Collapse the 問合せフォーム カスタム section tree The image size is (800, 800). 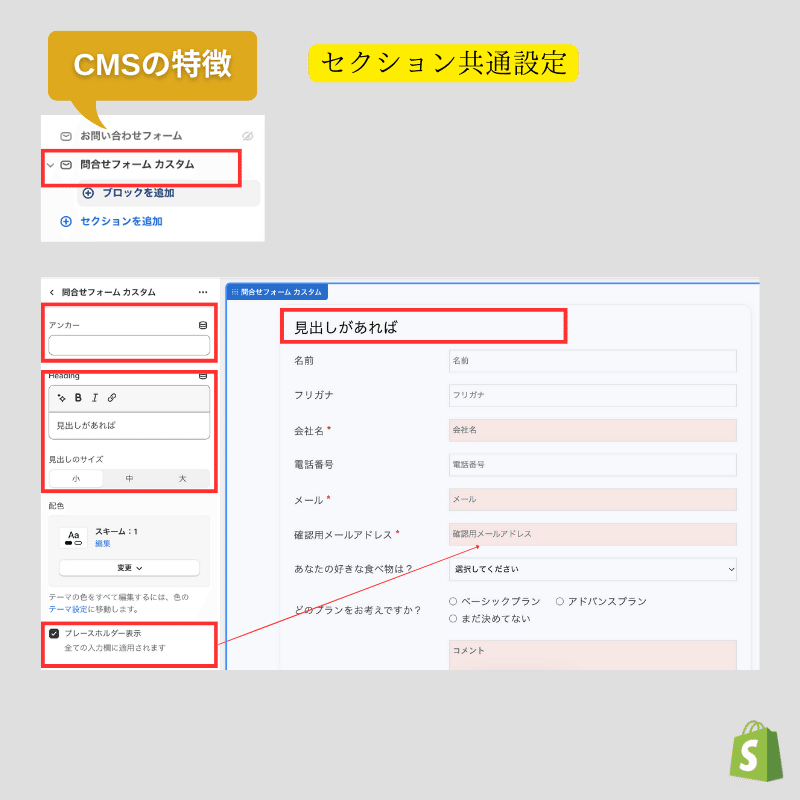[x=51, y=165]
